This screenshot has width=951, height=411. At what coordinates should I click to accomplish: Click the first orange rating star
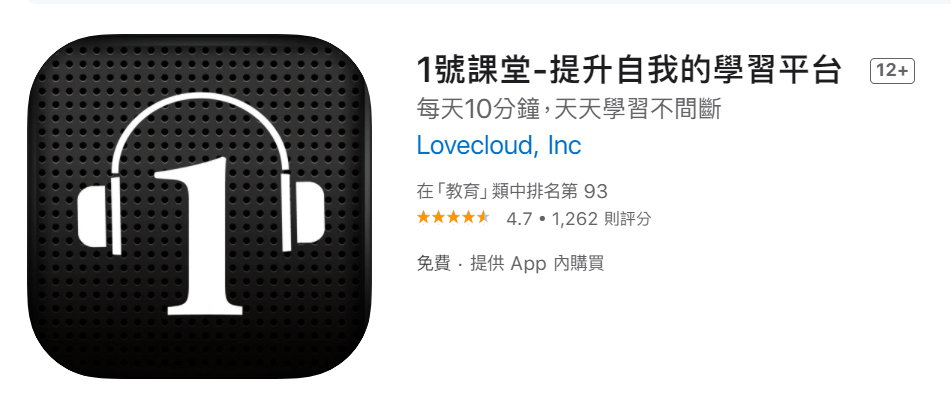pos(424,218)
